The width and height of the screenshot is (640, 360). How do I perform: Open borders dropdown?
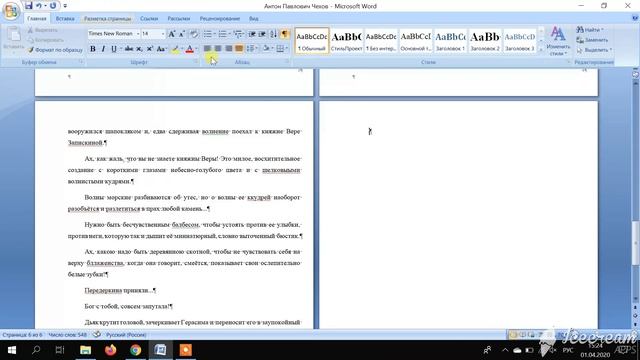[x=287, y=49]
